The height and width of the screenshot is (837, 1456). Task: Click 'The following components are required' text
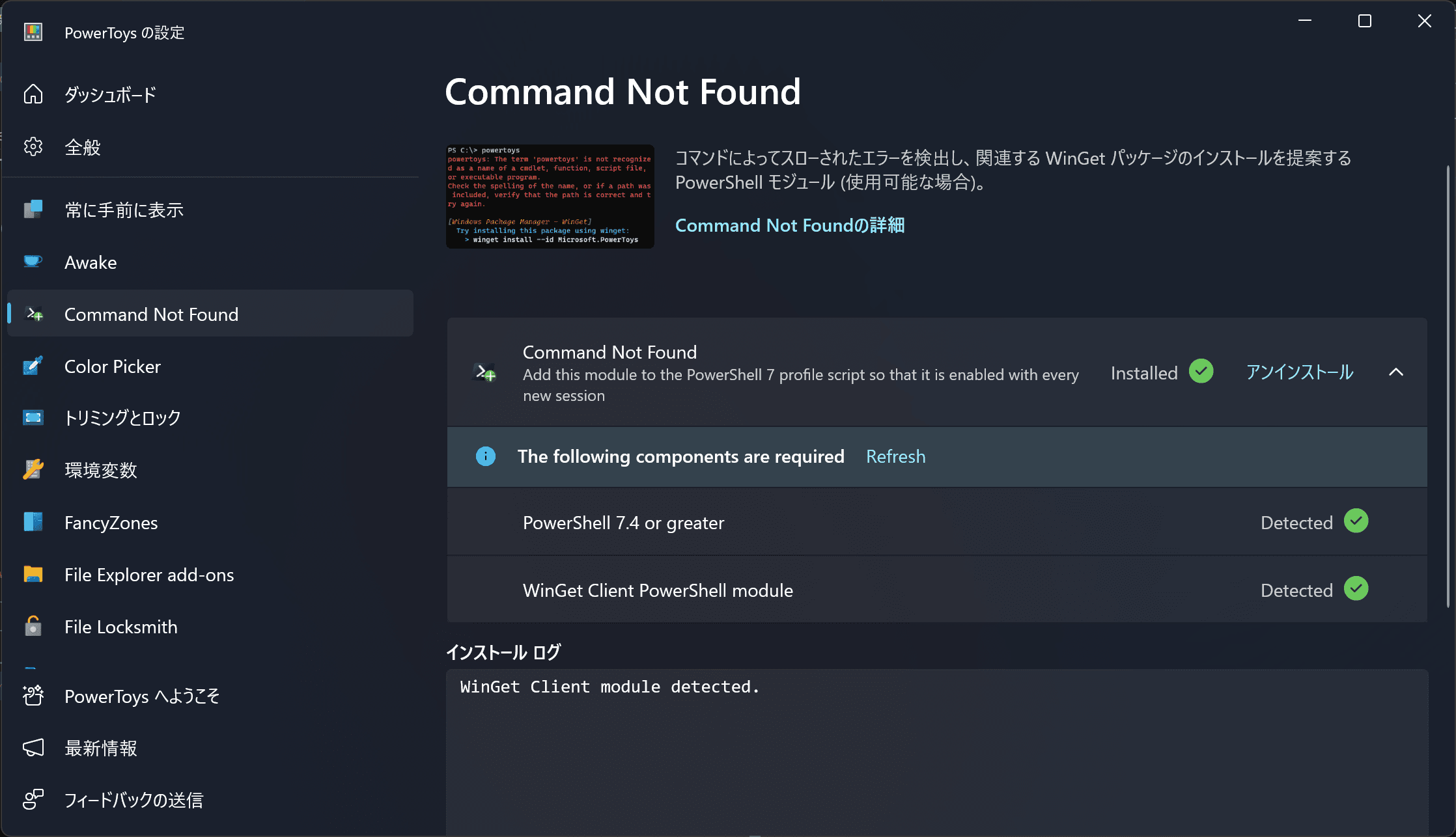click(680, 456)
